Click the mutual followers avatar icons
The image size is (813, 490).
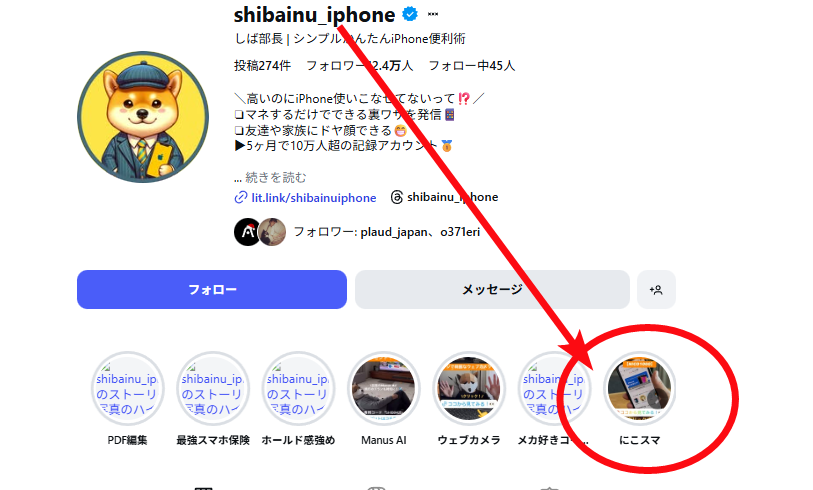click(x=260, y=232)
